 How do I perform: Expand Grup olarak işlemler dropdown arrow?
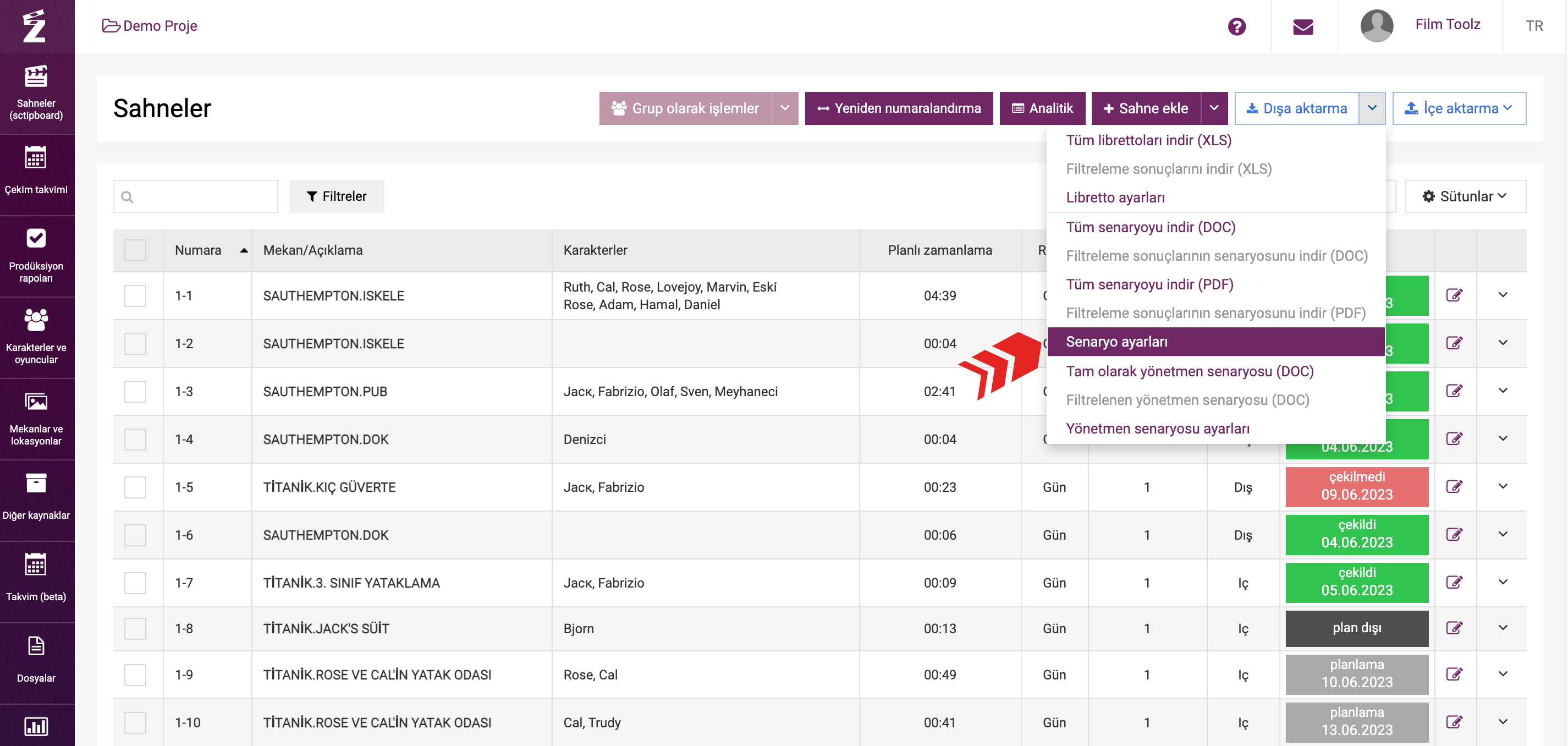point(785,108)
